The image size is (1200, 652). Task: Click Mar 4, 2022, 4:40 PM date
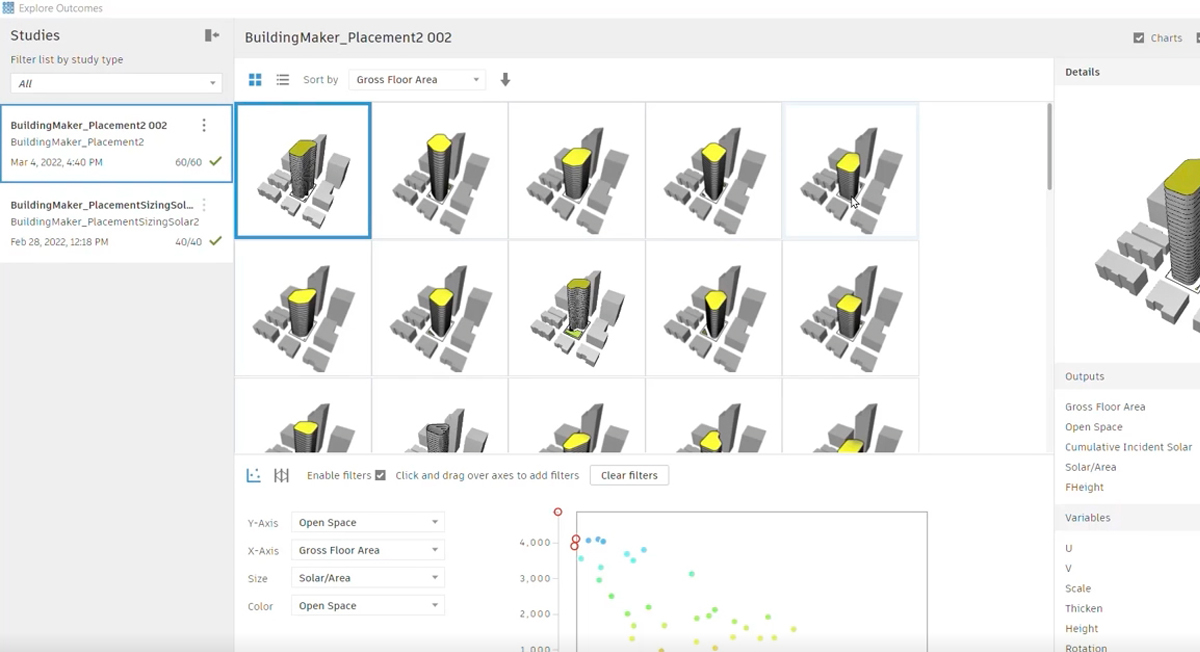coord(56,162)
